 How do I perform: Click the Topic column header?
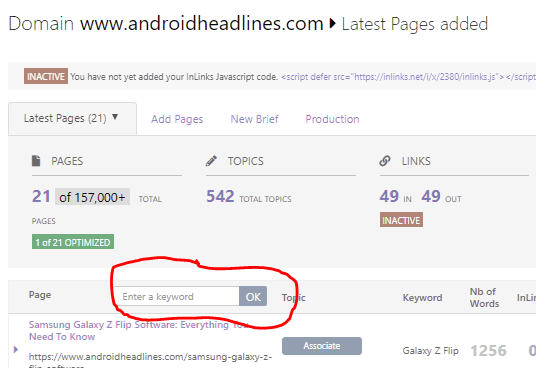(x=294, y=298)
